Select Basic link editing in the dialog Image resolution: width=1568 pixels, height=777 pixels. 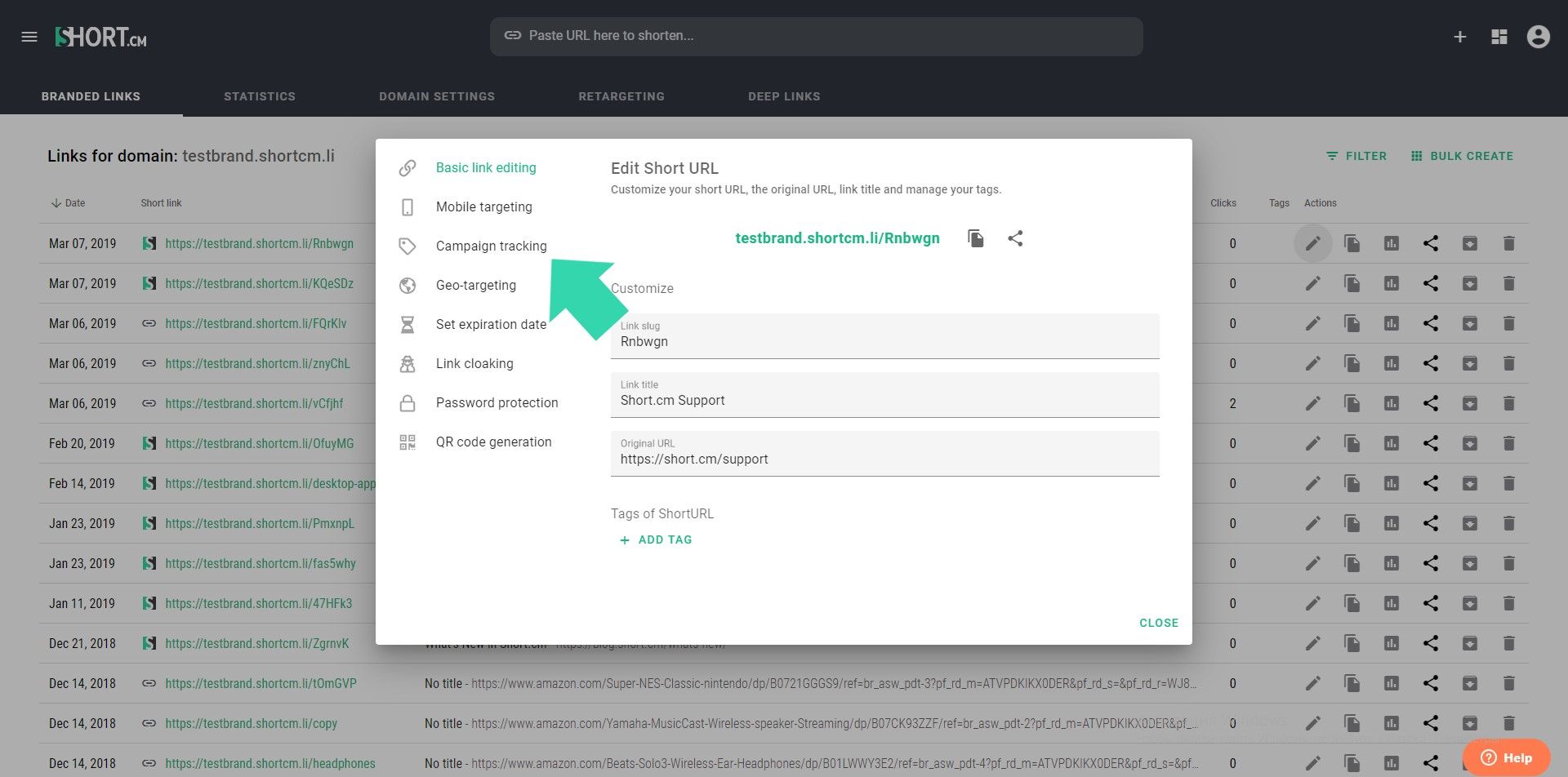[486, 168]
